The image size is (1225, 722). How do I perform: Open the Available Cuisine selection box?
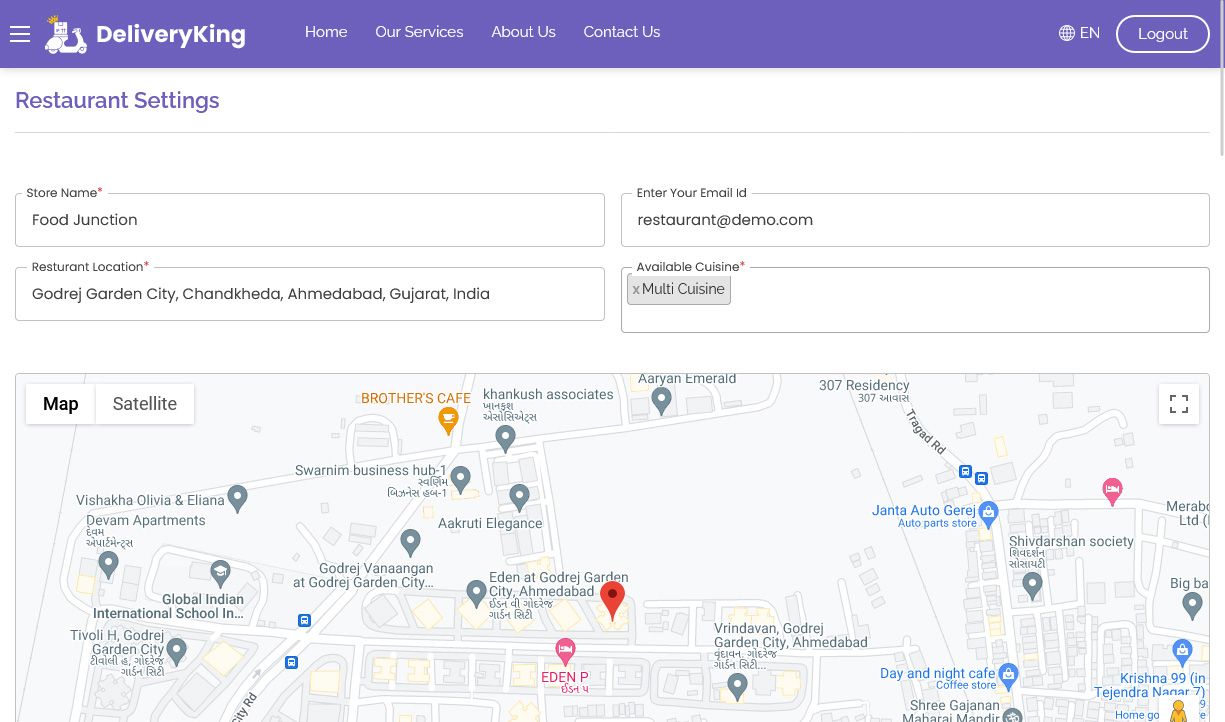coord(915,300)
